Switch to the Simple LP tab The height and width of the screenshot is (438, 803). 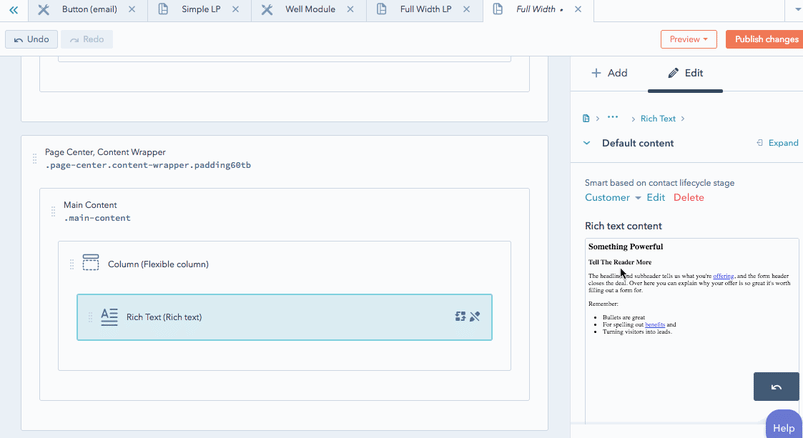tap(201, 9)
